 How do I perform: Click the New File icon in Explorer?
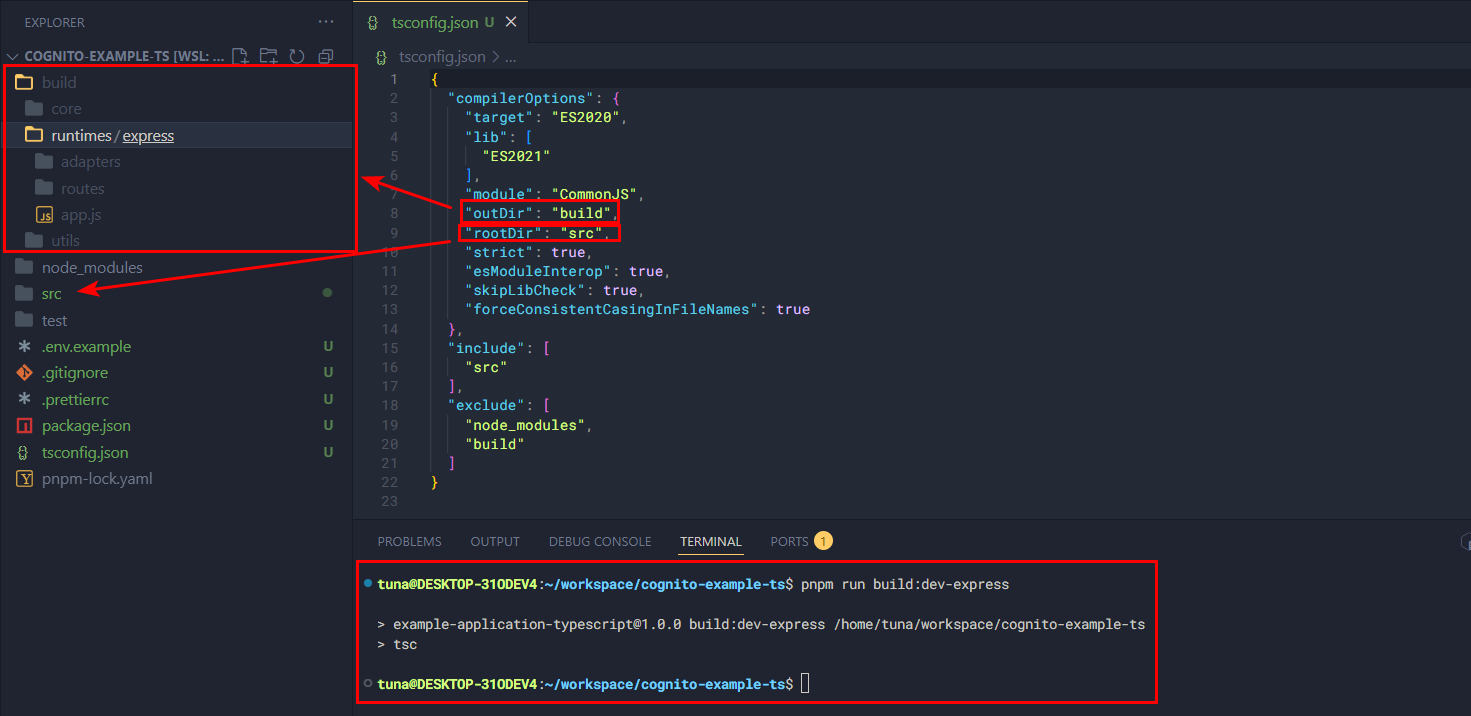pos(240,56)
